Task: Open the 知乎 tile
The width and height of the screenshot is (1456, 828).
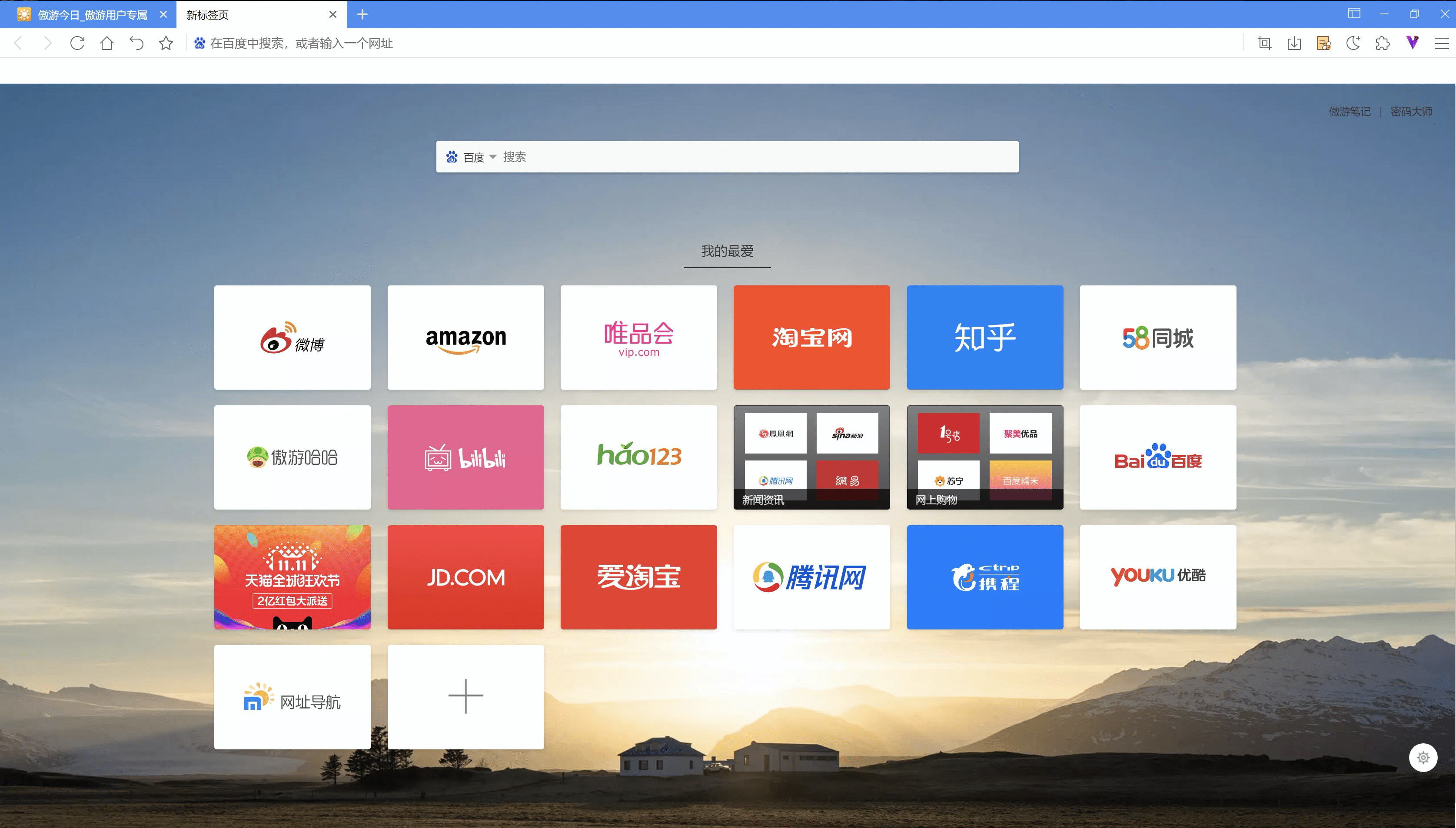Action: pos(985,338)
